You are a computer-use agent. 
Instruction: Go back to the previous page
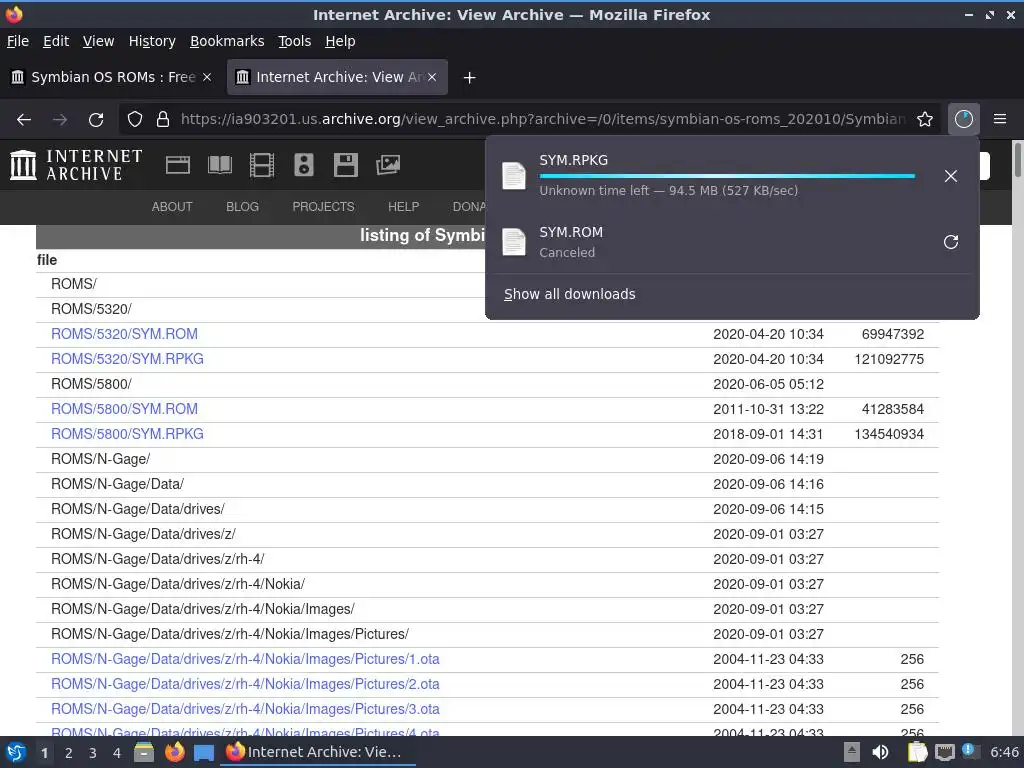24,120
